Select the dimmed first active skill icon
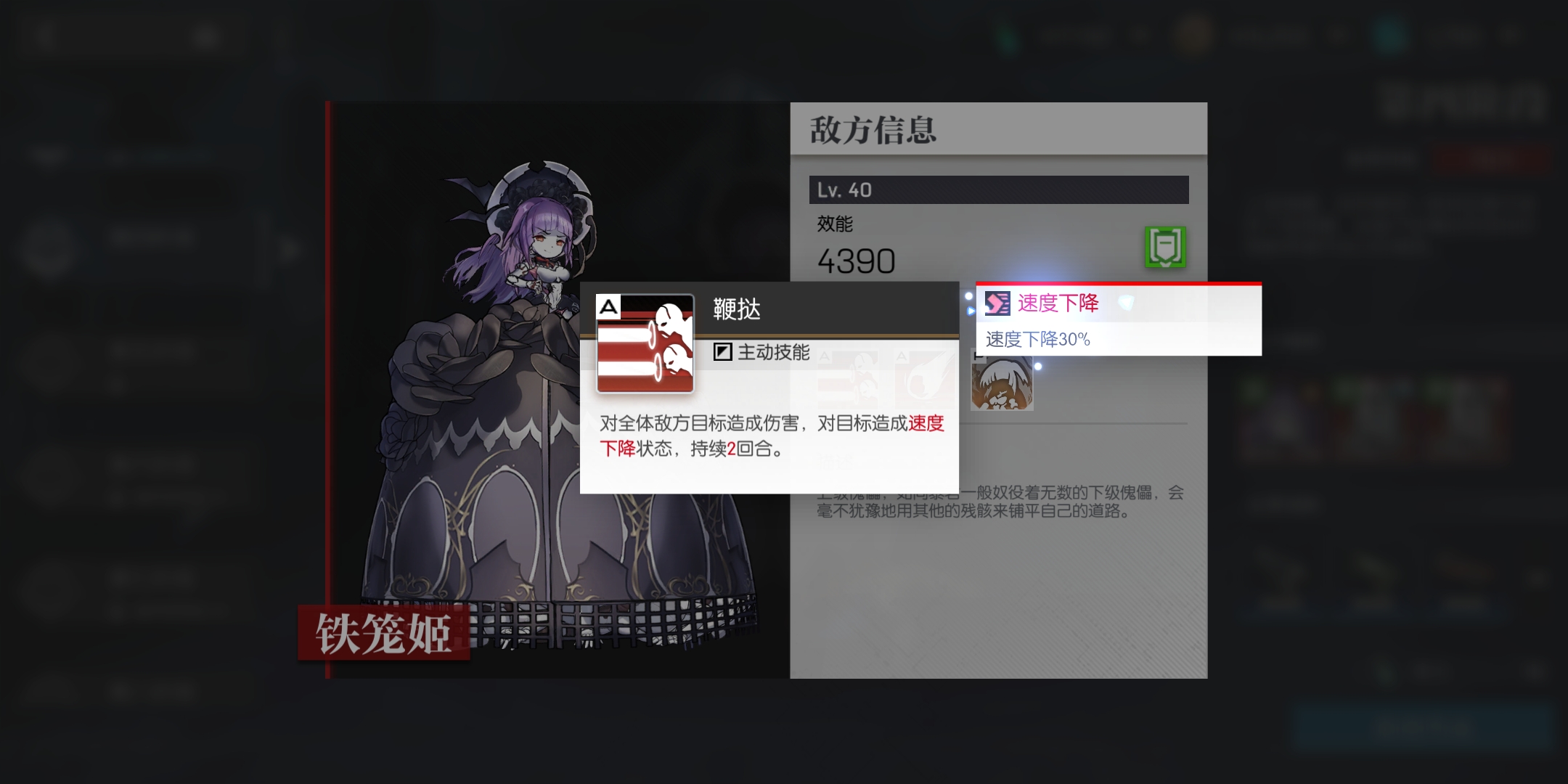1568x784 pixels. coord(846,380)
